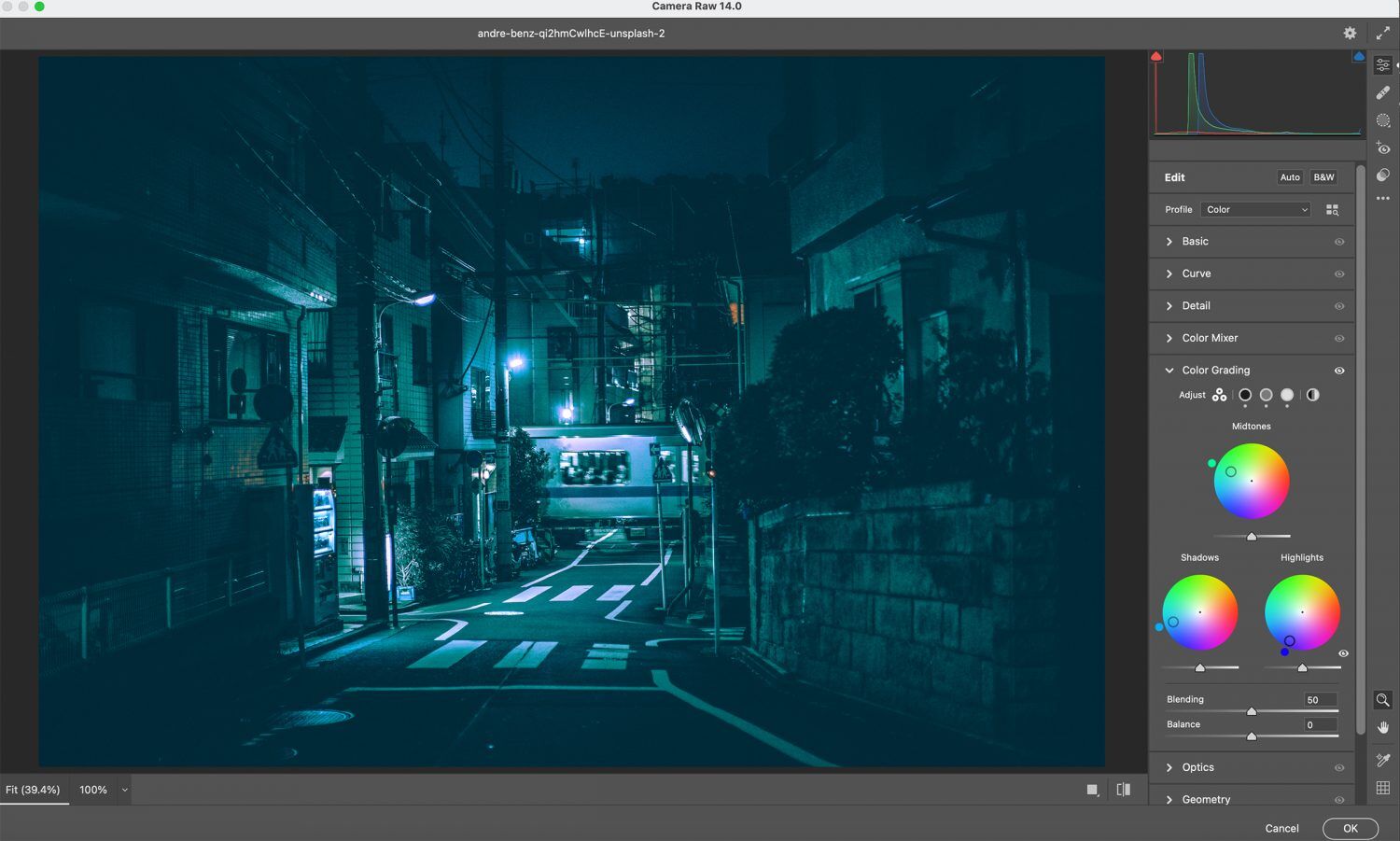Show Midtones-only gray circle wheel
The image size is (1400, 841).
pos(1267,395)
